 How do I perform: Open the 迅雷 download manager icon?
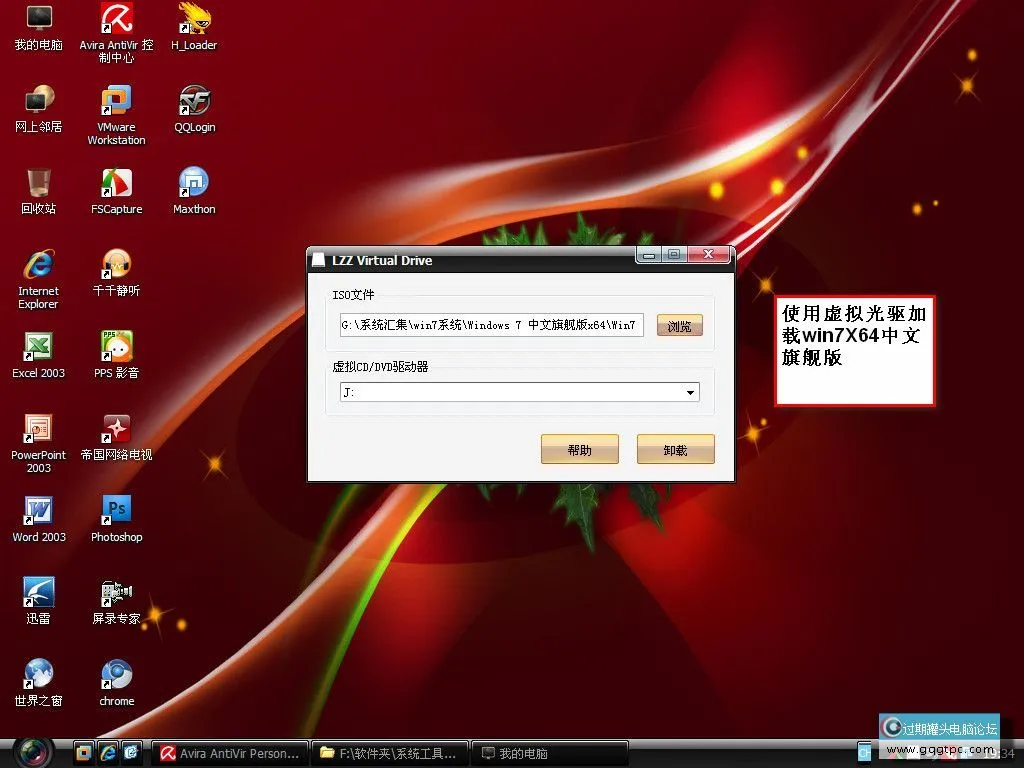click(38, 594)
